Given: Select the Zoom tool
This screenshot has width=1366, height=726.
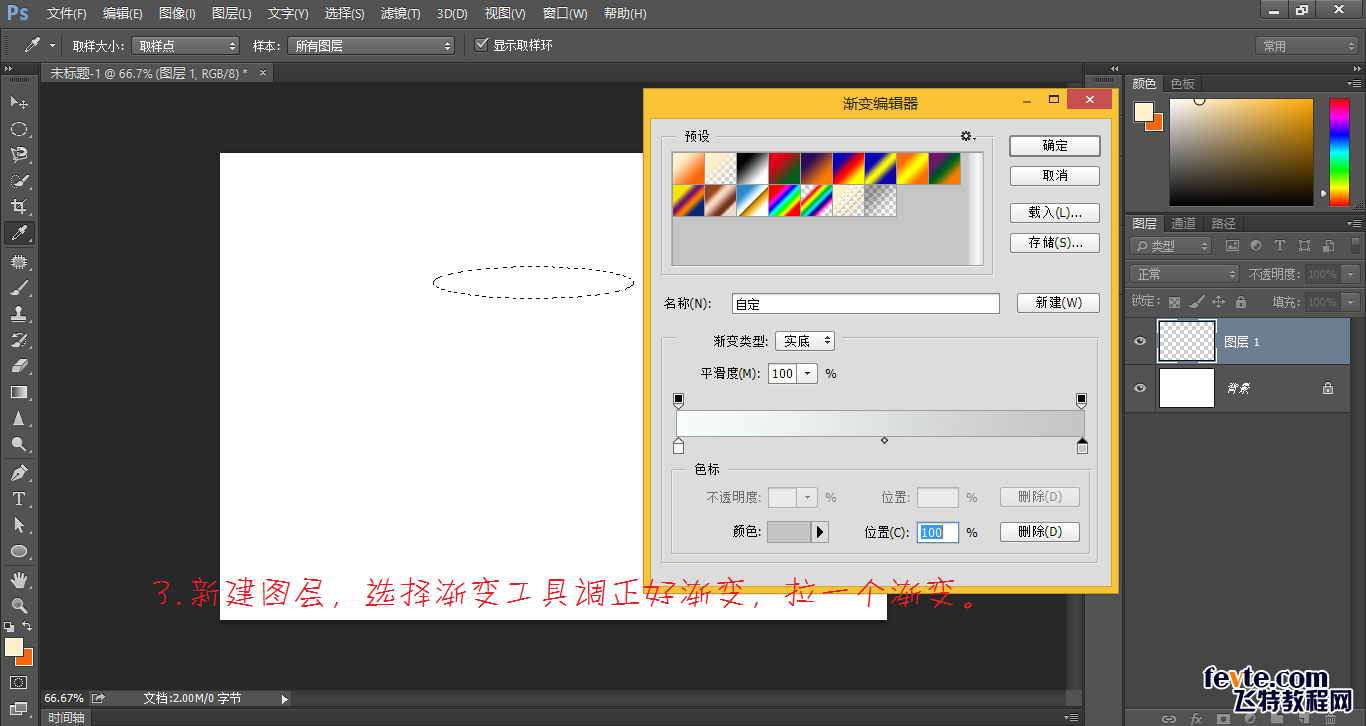Looking at the screenshot, I should (19, 606).
